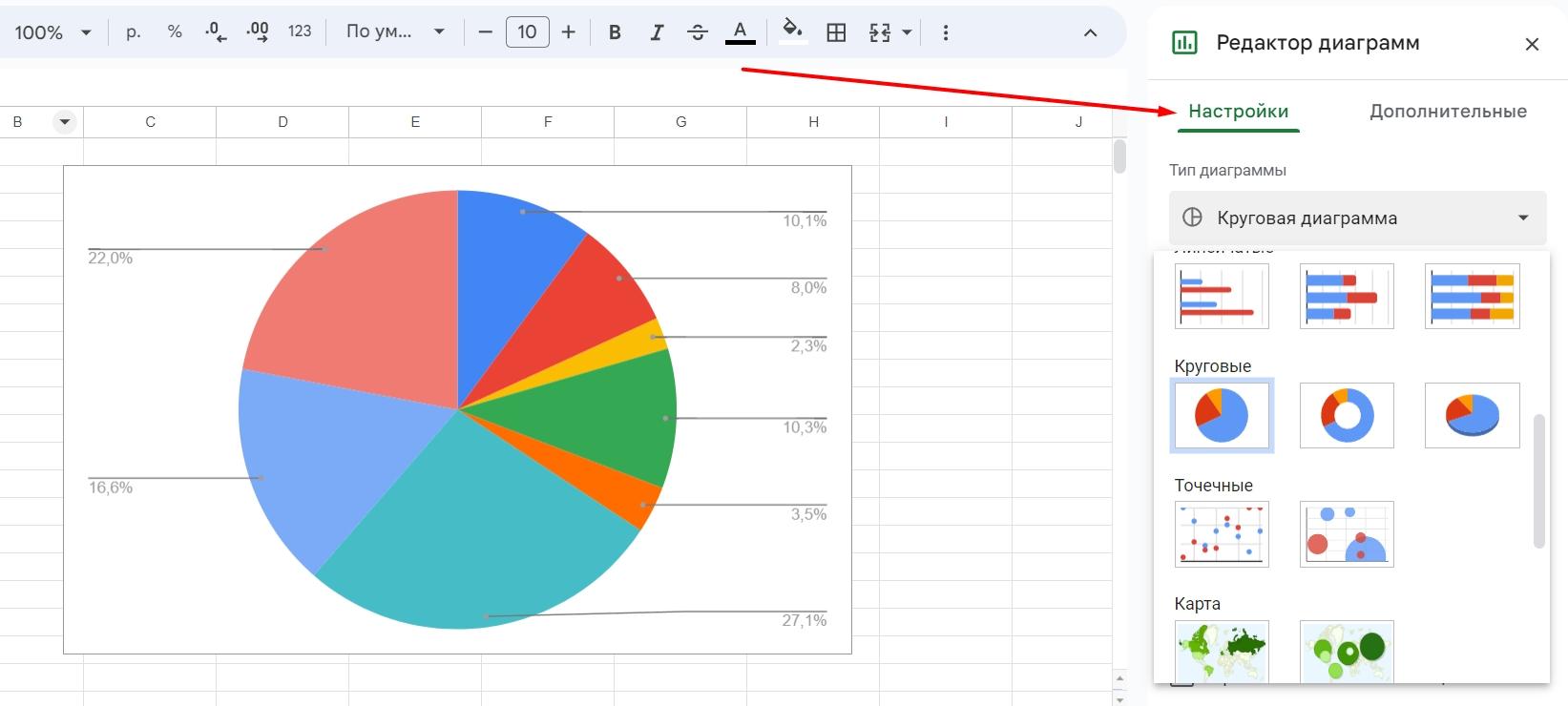Switch to the Настройки tab
1568x706 pixels.
point(1238,112)
